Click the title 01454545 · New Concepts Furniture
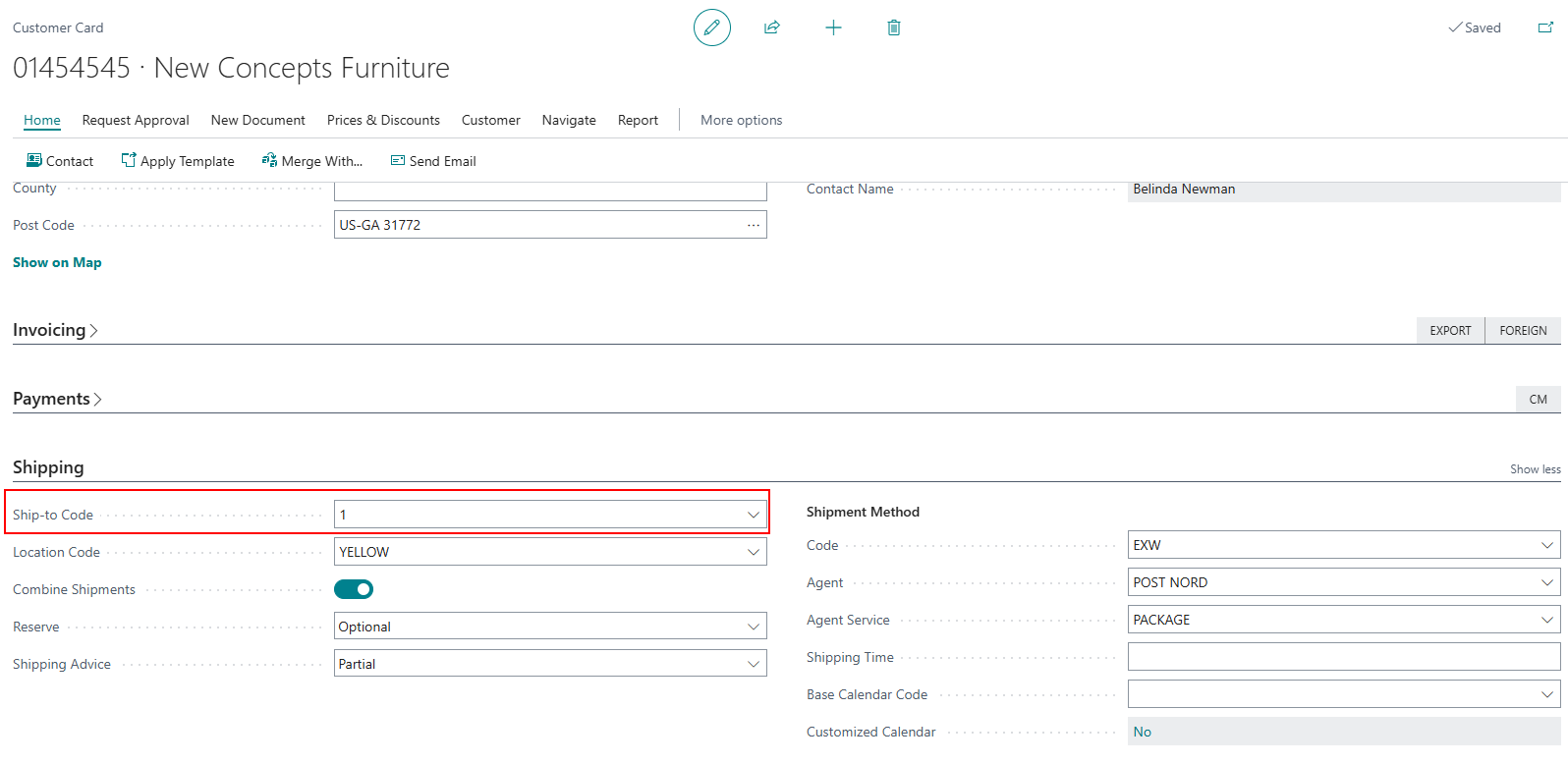Viewport: 1568px width, 764px height. point(231,68)
